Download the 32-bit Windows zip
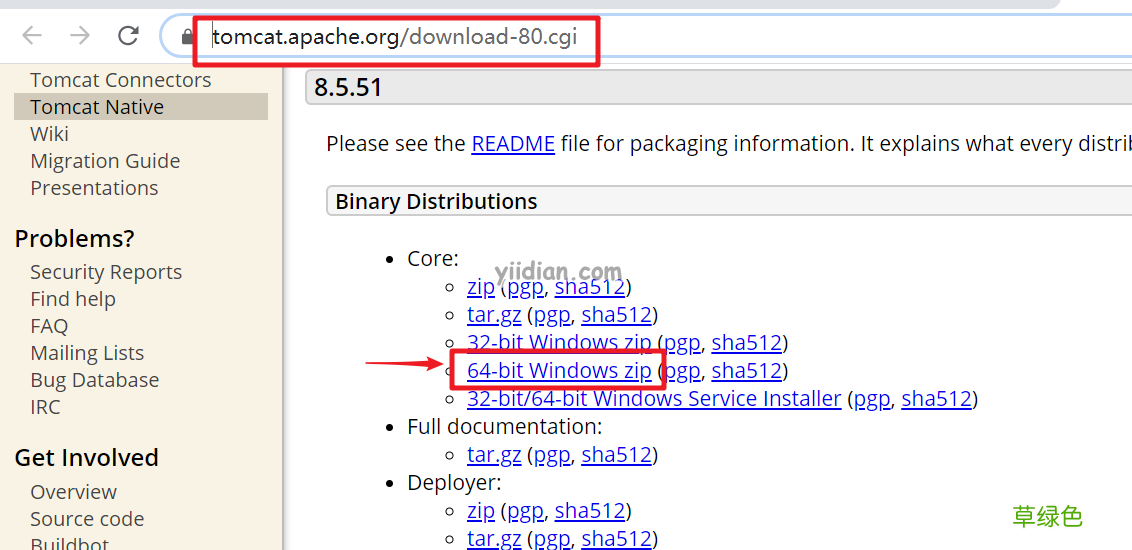This screenshot has width=1132, height=550. point(559,343)
